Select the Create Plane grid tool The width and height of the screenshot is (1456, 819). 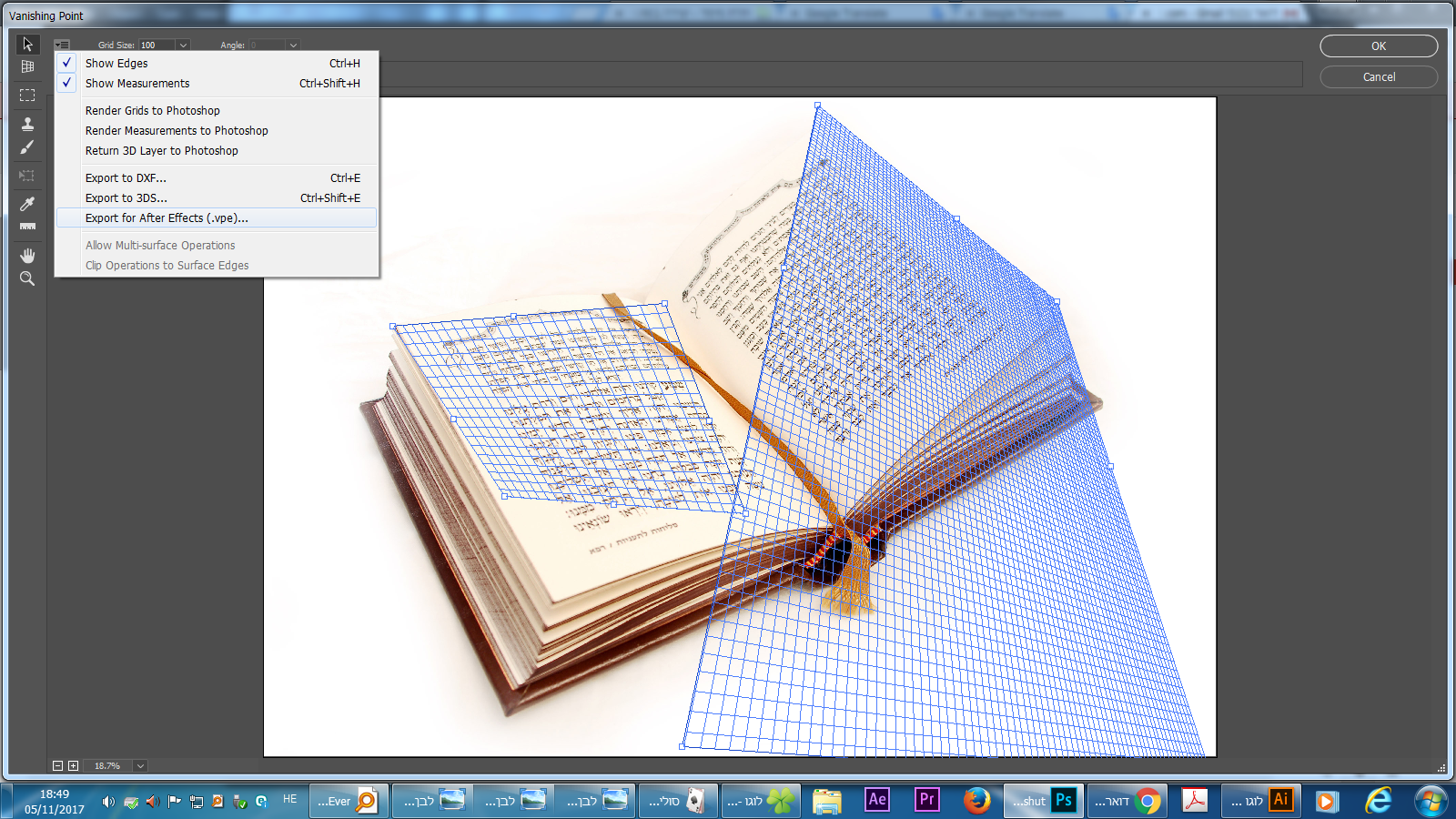click(x=27, y=66)
